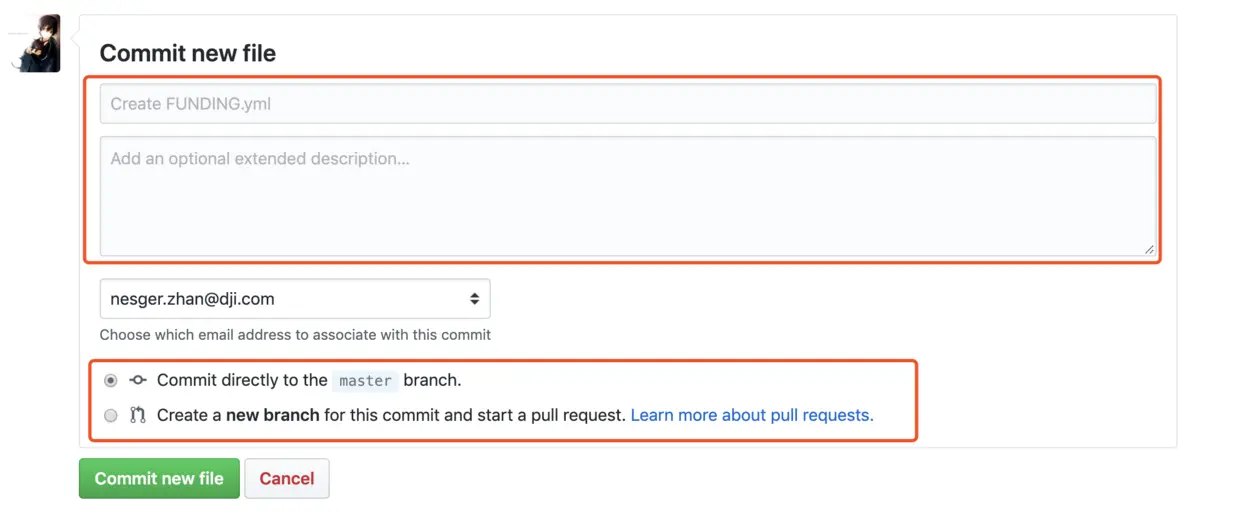Click the "Commit new file" heading

coord(187,54)
